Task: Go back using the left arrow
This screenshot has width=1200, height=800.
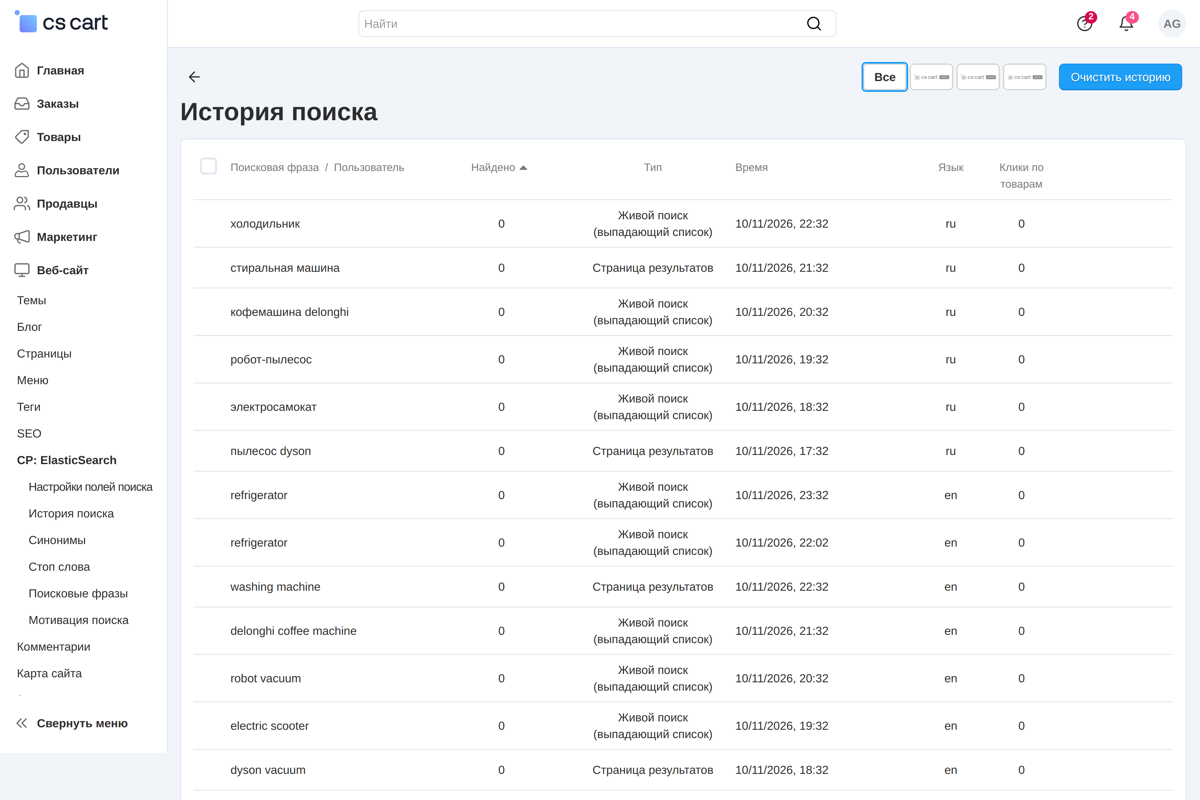Action: coord(194,77)
